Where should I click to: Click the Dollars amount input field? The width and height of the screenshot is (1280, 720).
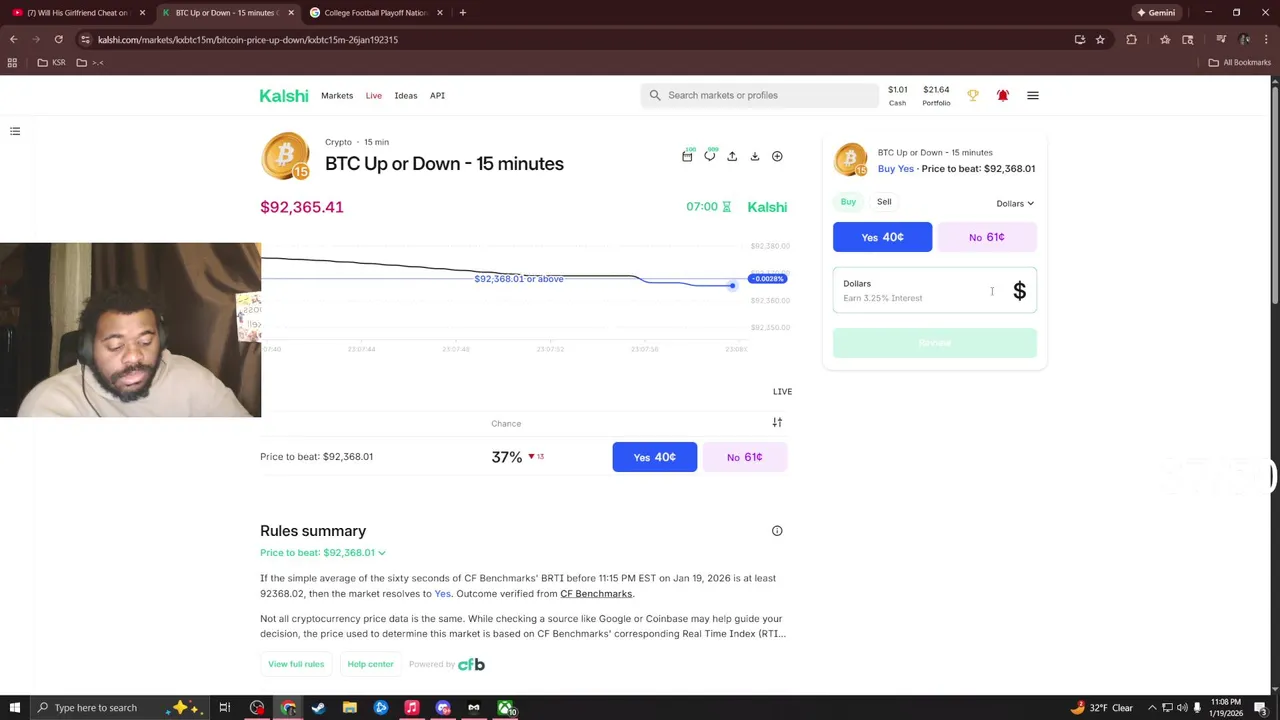point(935,291)
